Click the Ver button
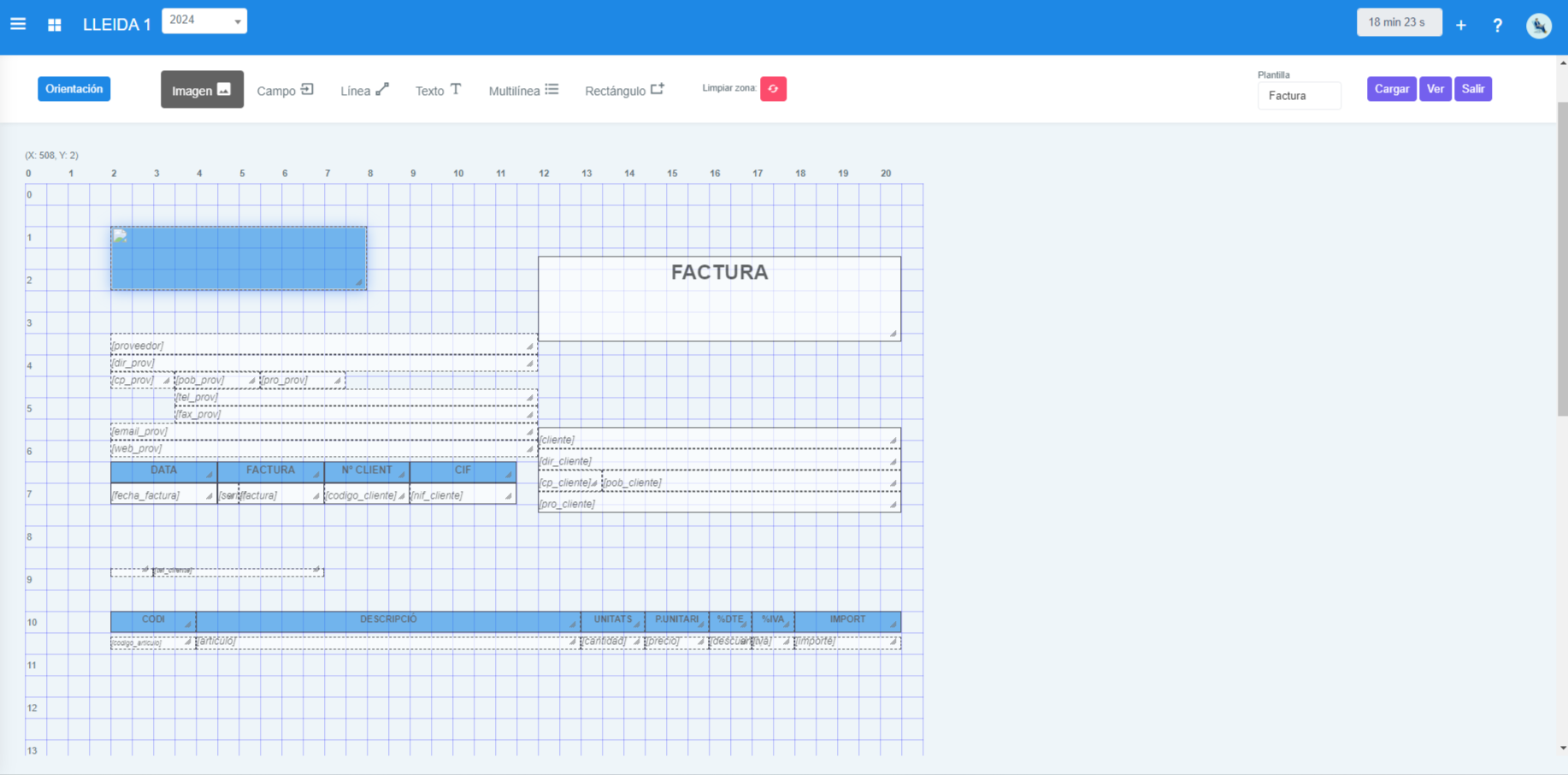1568x775 pixels. point(1435,88)
